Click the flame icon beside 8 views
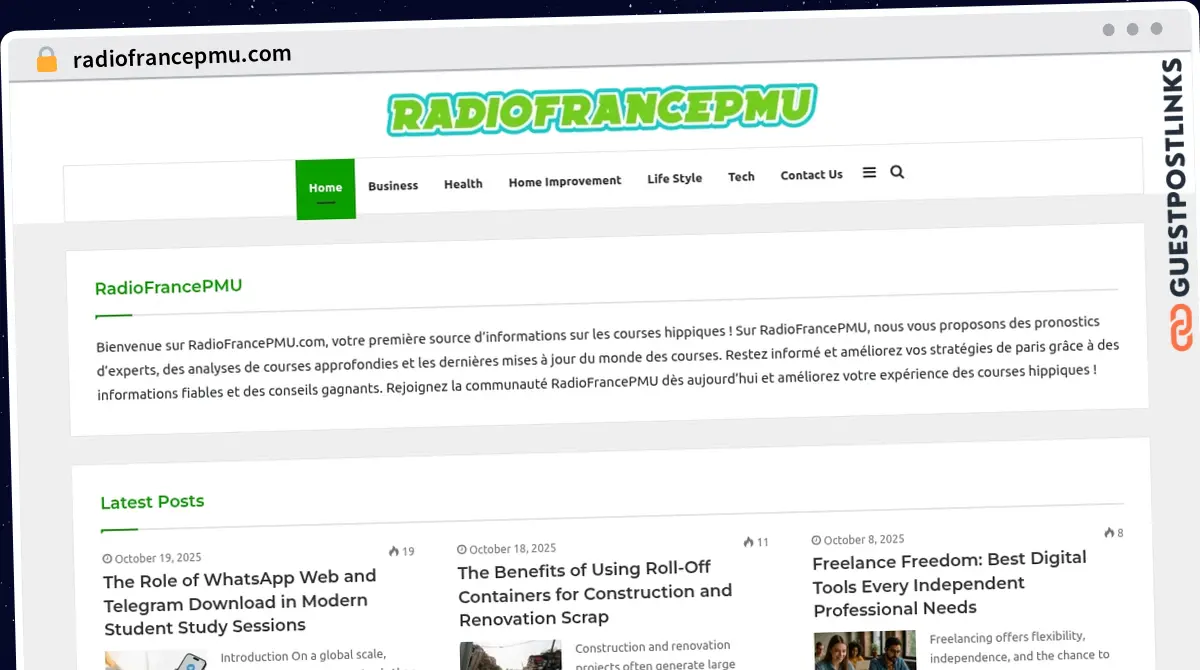 (1109, 533)
